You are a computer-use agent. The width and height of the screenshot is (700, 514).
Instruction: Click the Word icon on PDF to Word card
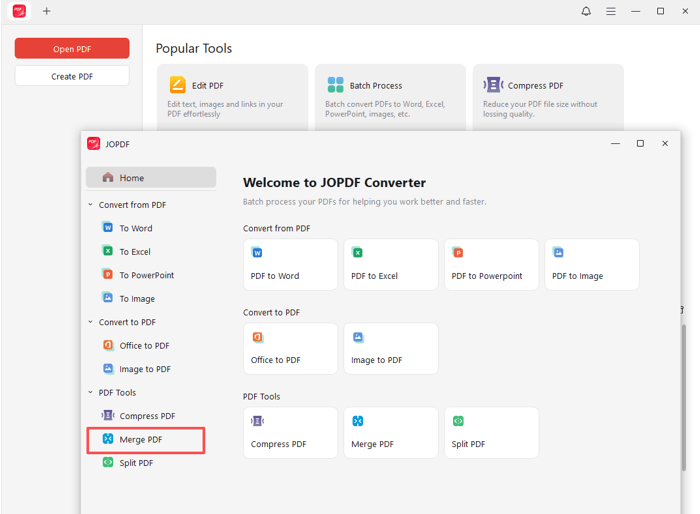[257, 253]
